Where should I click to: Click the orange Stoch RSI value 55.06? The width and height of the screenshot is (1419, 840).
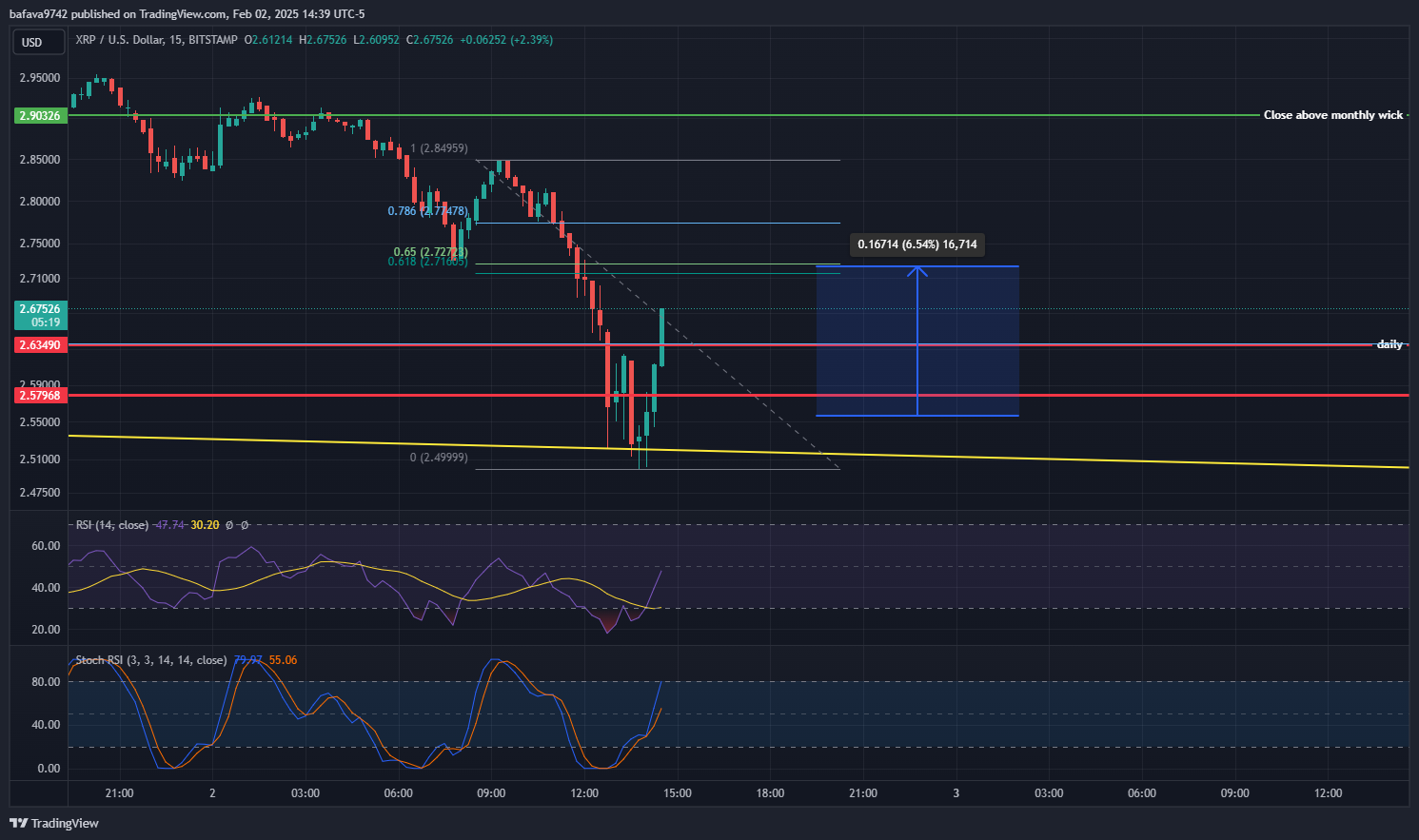click(x=283, y=660)
